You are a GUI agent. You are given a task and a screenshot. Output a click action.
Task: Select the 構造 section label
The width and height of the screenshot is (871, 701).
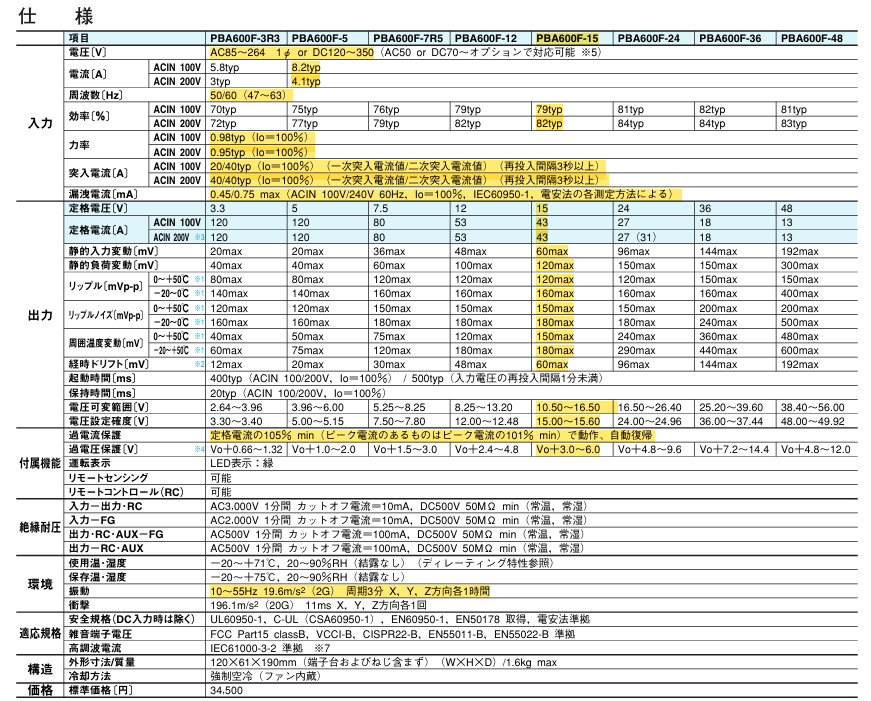pyautogui.click(x=40, y=669)
